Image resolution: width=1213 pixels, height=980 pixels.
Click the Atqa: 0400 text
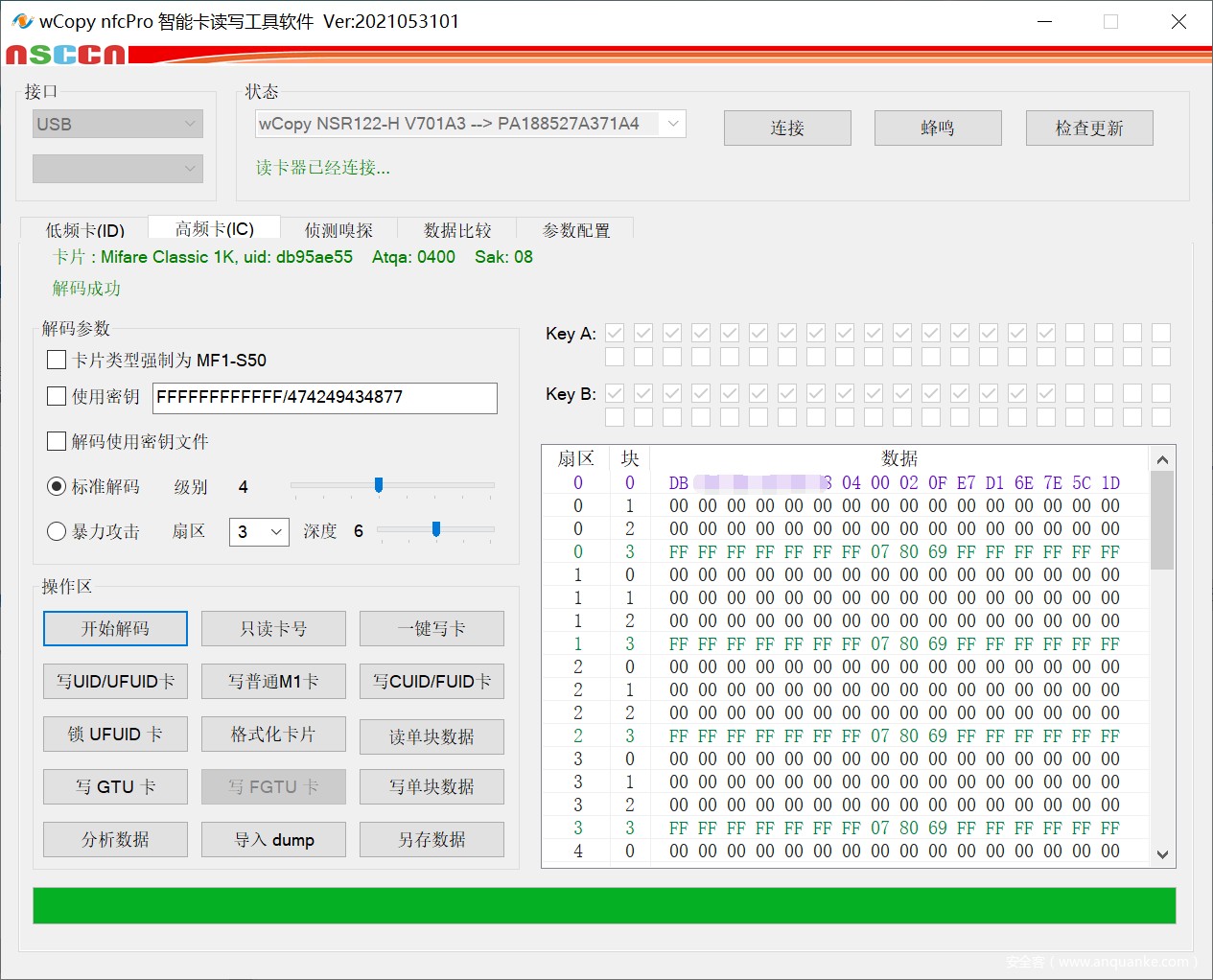click(x=413, y=257)
